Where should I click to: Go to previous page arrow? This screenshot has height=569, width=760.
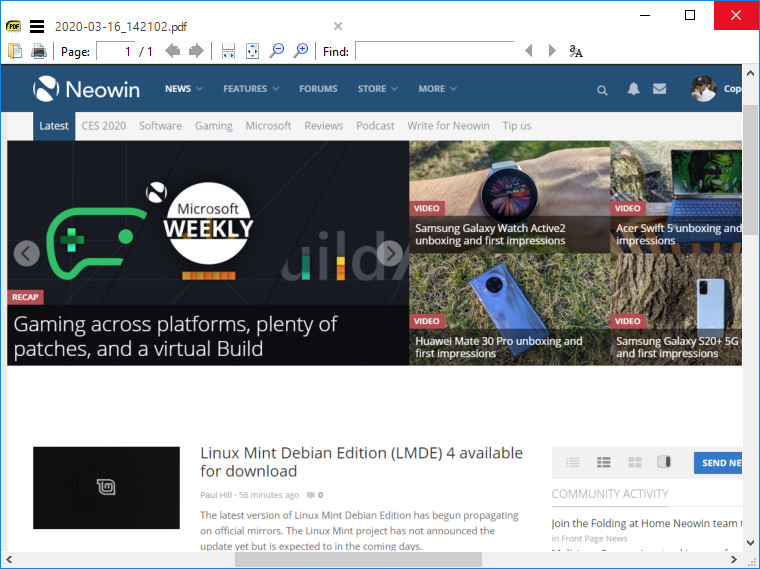(x=173, y=50)
